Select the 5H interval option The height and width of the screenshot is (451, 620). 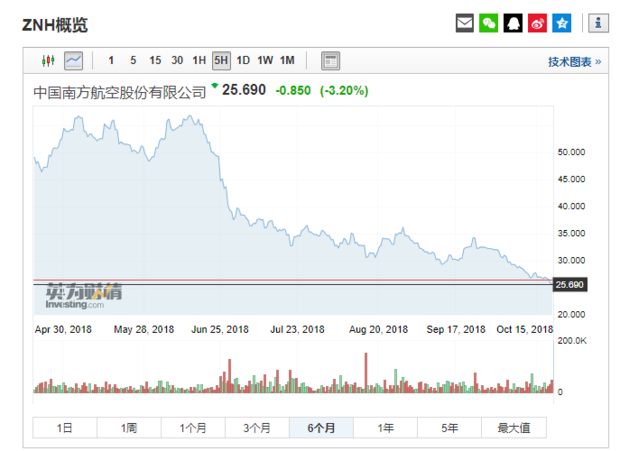(x=221, y=61)
